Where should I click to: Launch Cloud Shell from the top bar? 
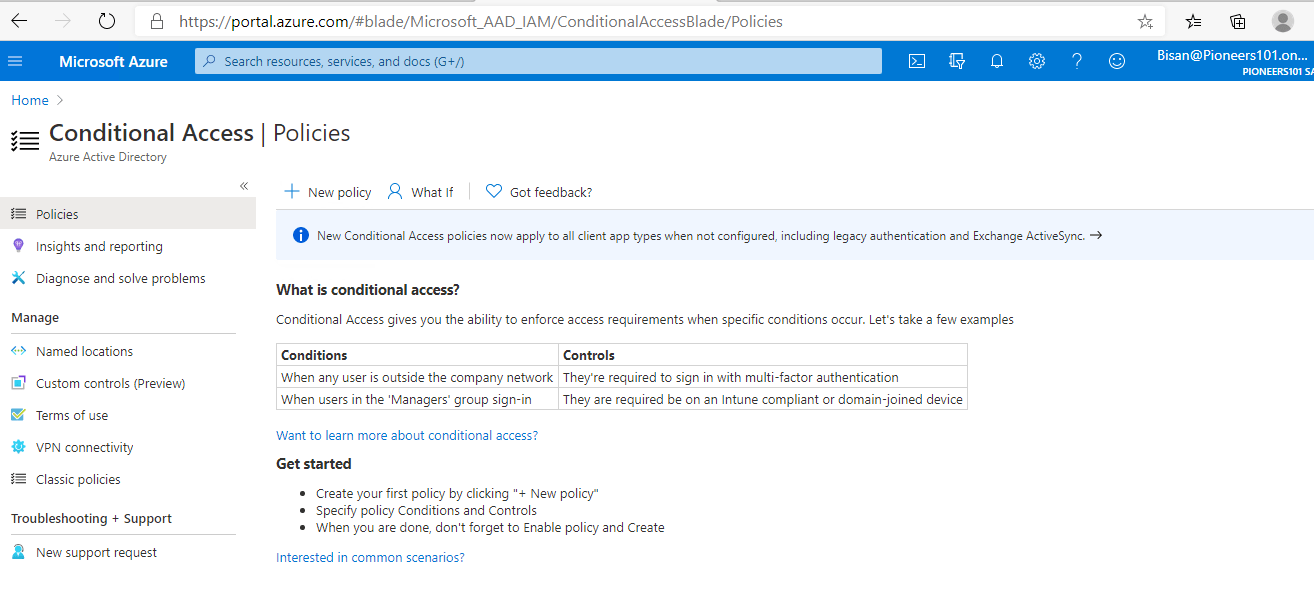click(x=917, y=61)
